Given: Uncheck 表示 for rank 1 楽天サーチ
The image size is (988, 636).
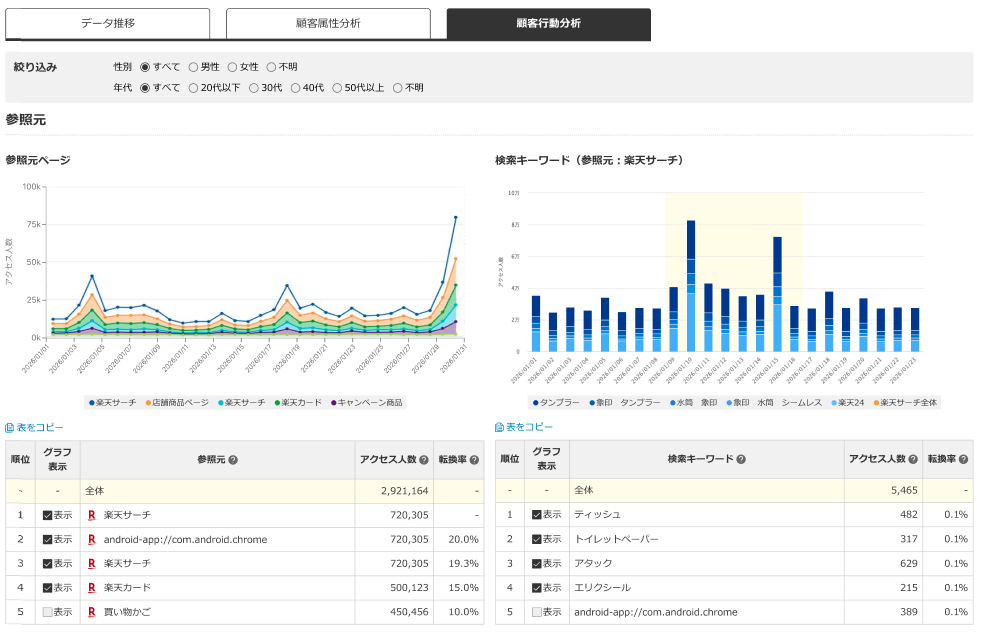Looking at the screenshot, I should pos(47,516).
